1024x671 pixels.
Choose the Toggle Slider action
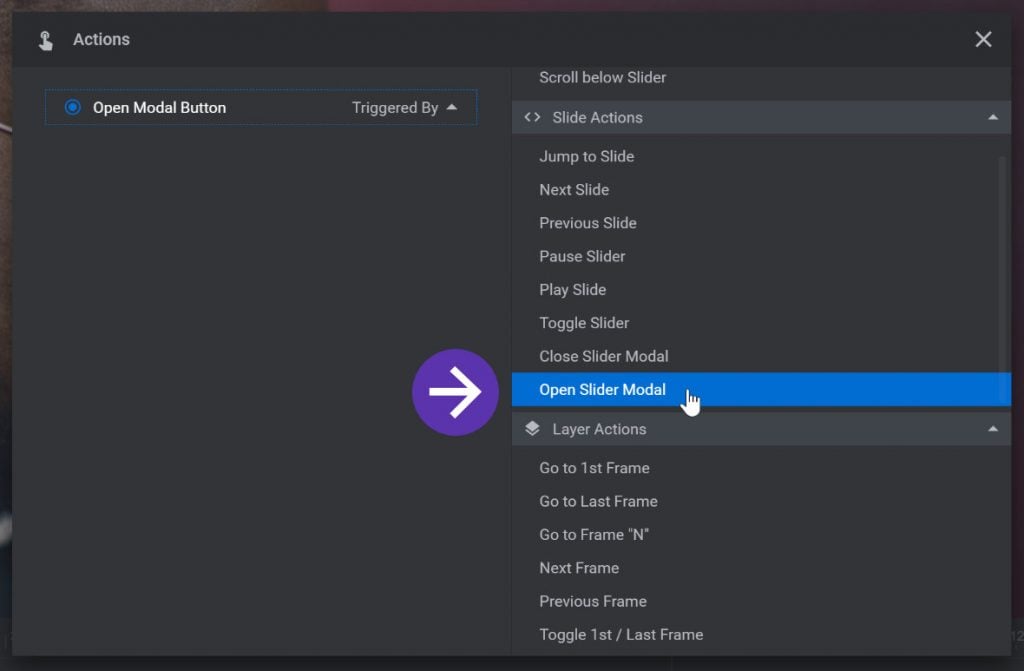click(x=584, y=323)
